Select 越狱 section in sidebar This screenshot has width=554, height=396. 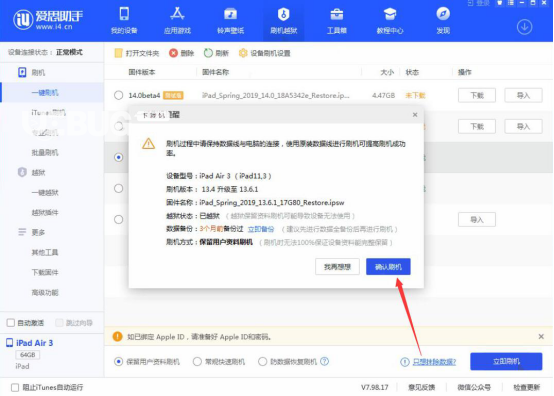(x=38, y=172)
